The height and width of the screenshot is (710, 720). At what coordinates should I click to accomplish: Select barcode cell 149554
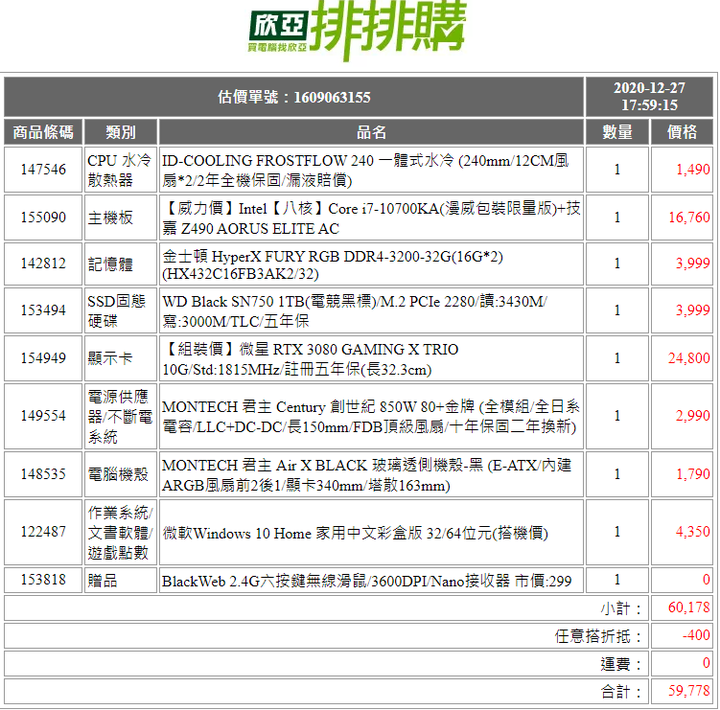click(x=43, y=416)
